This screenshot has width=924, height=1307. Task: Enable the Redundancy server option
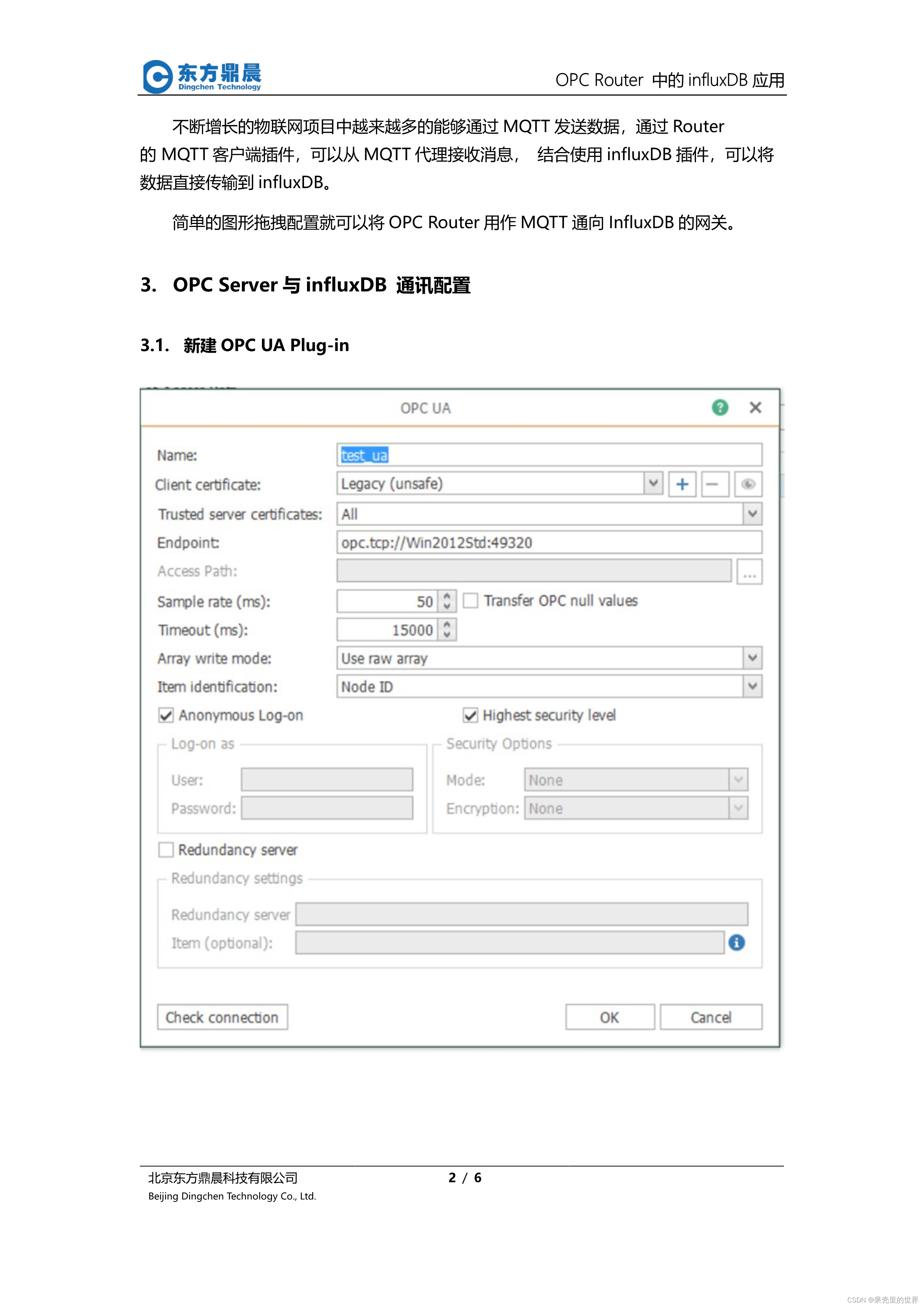point(165,850)
